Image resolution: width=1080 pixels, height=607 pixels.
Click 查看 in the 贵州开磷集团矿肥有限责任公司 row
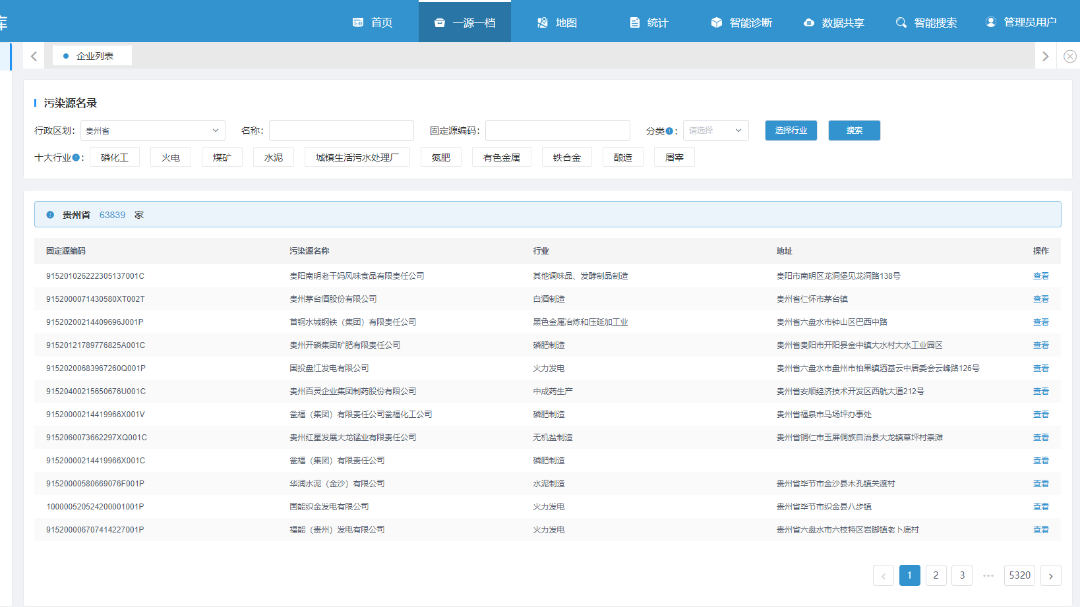(1041, 345)
